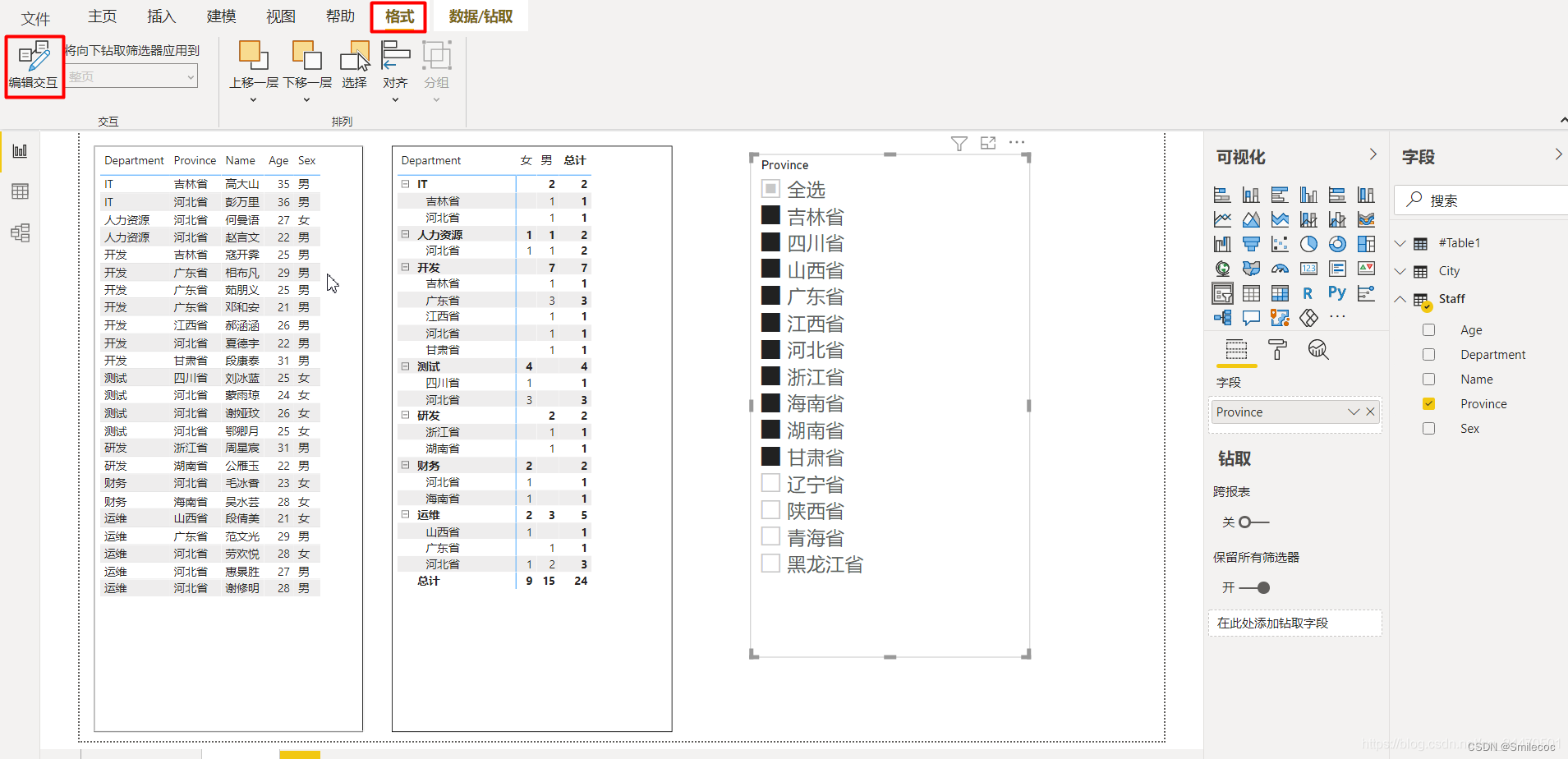Check 黑龙江省 in Province slicer

coord(770,563)
